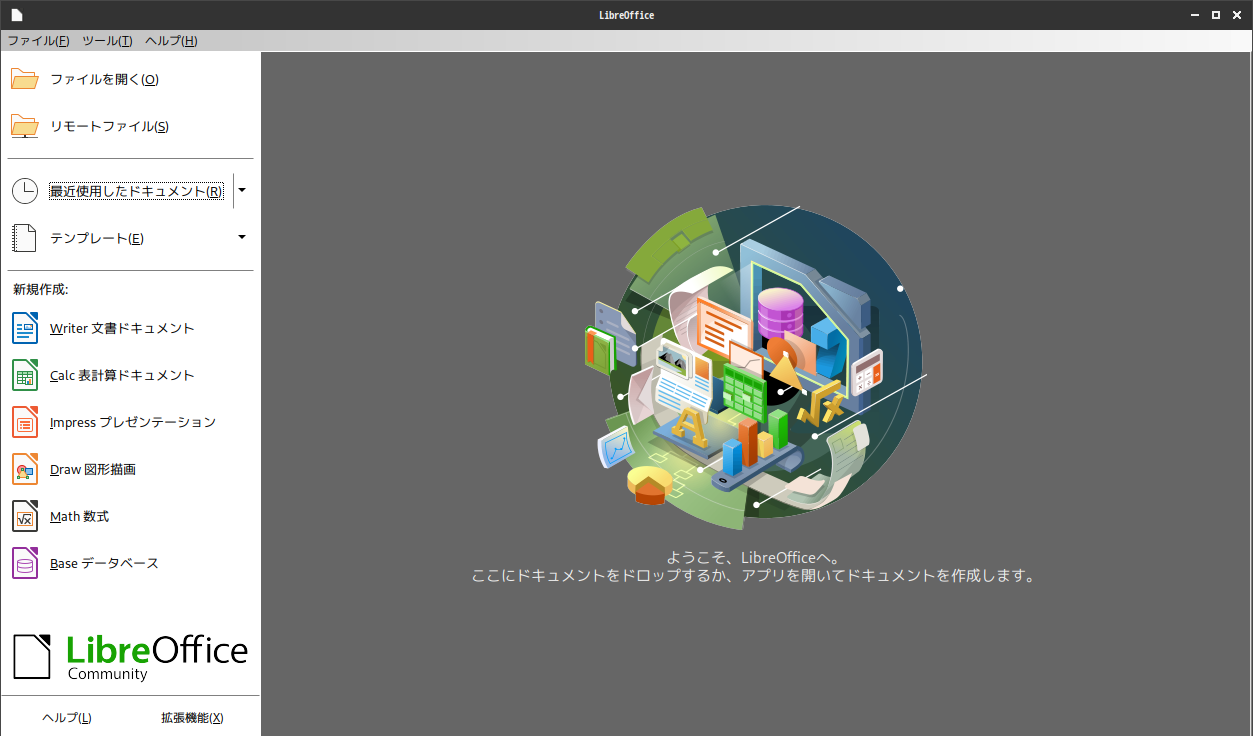Create a new Draw 図形描画
Screen dimensions: 1253x736
click(130, 469)
